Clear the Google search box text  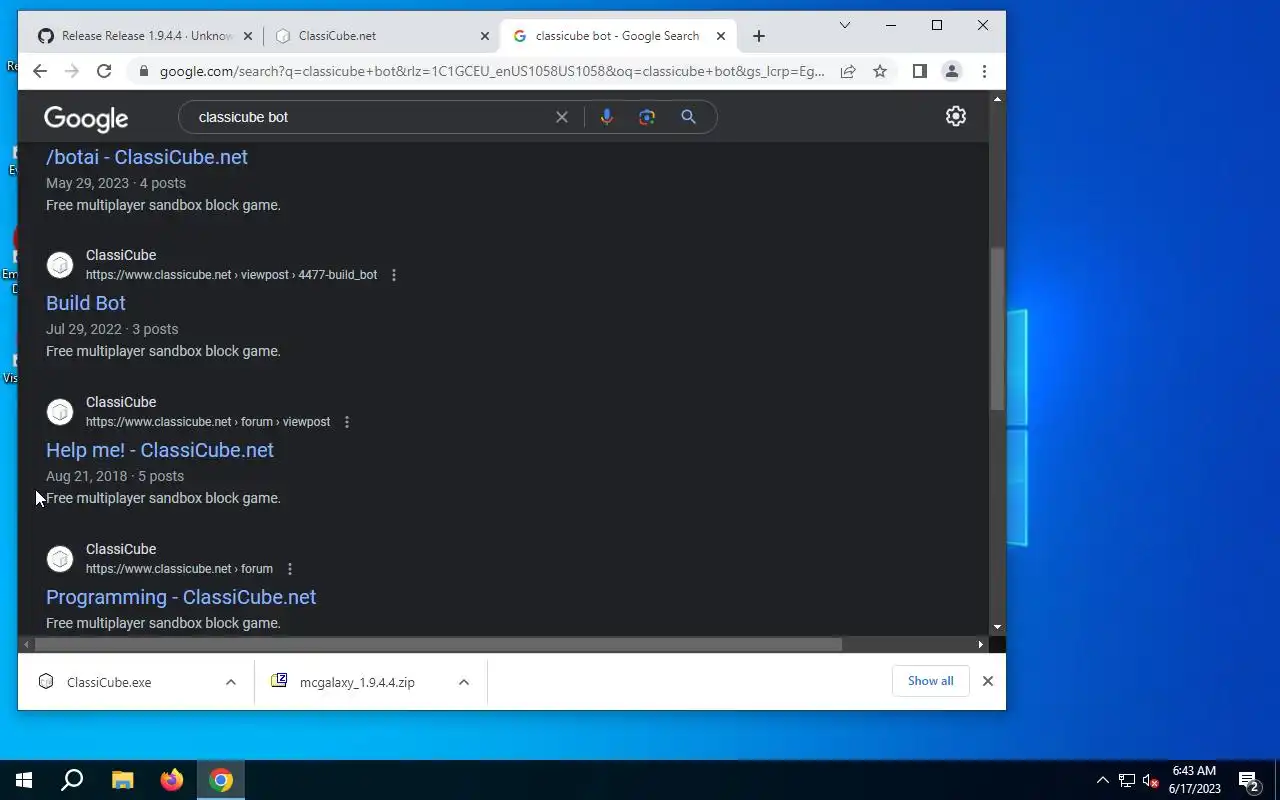562,117
